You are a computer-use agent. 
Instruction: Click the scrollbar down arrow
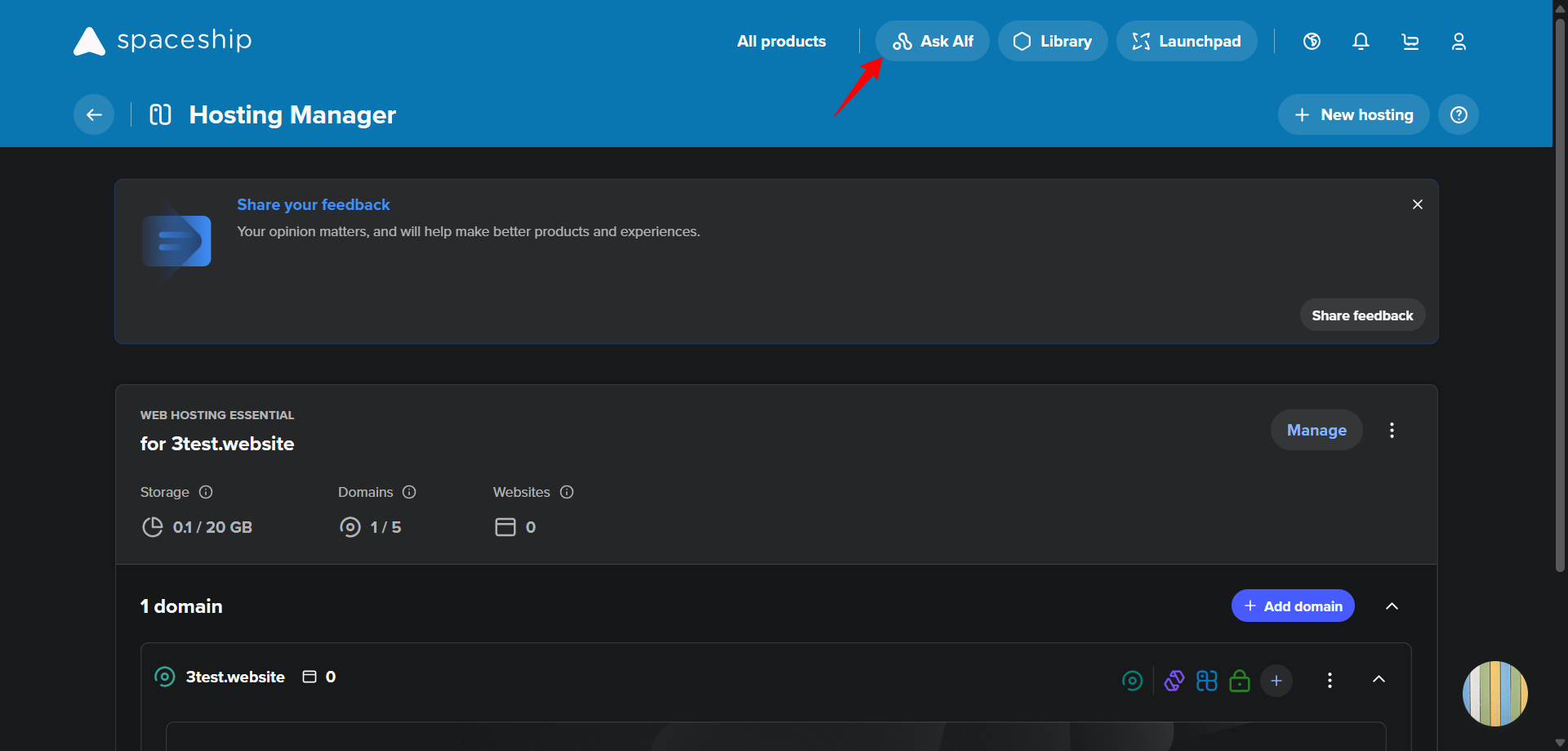(x=1560, y=743)
